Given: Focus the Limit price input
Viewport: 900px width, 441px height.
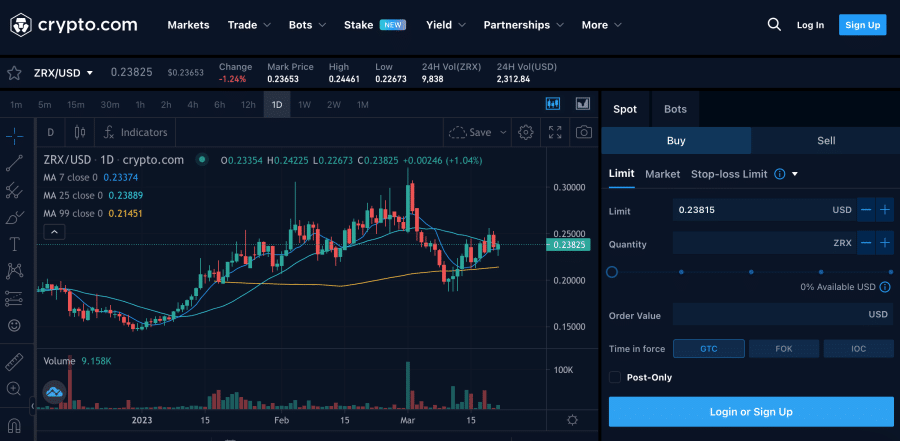Looking at the screenshot, I should (765, 210).
